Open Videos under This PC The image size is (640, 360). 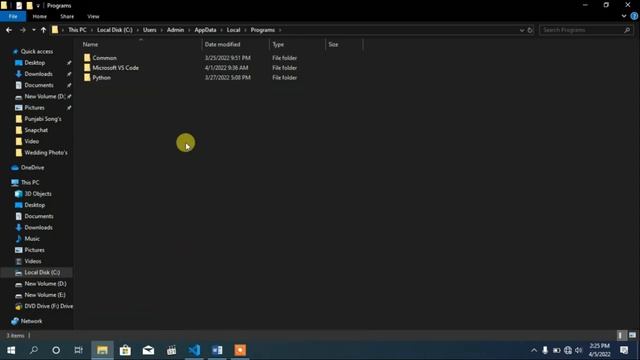[33, 261]
